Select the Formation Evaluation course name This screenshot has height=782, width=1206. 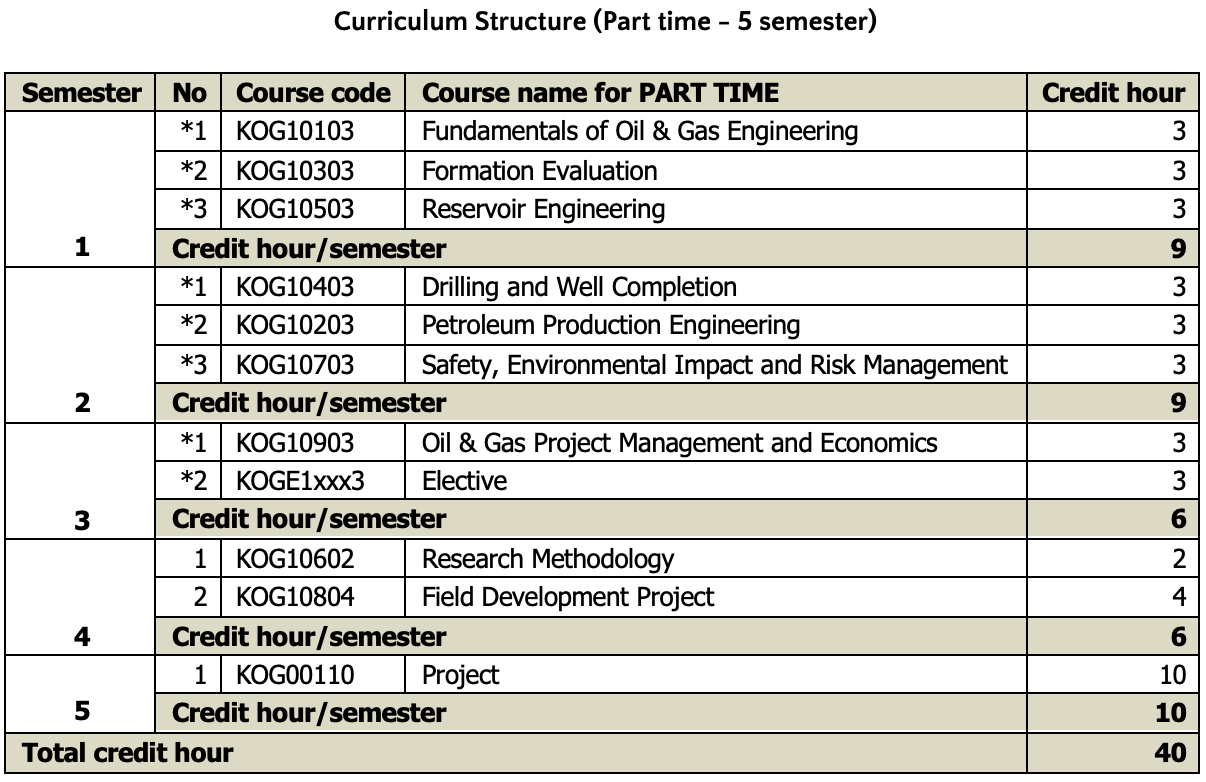540,171
